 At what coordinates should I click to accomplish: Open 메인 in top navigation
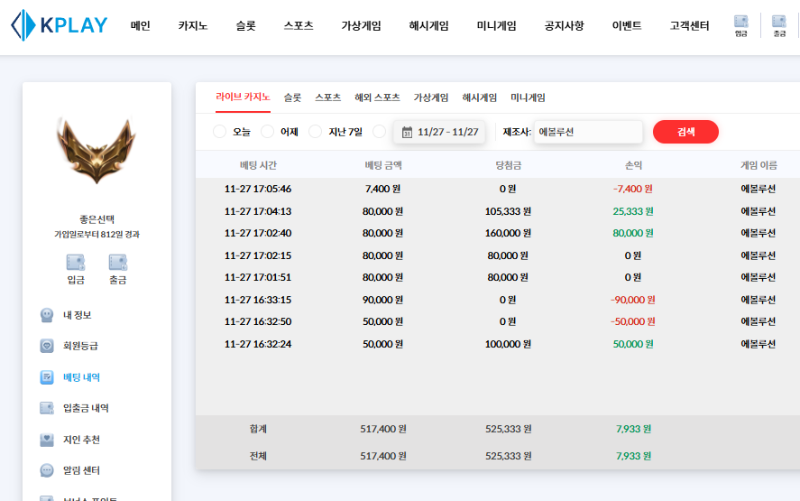pyautogui.click(x=140, y=26)
